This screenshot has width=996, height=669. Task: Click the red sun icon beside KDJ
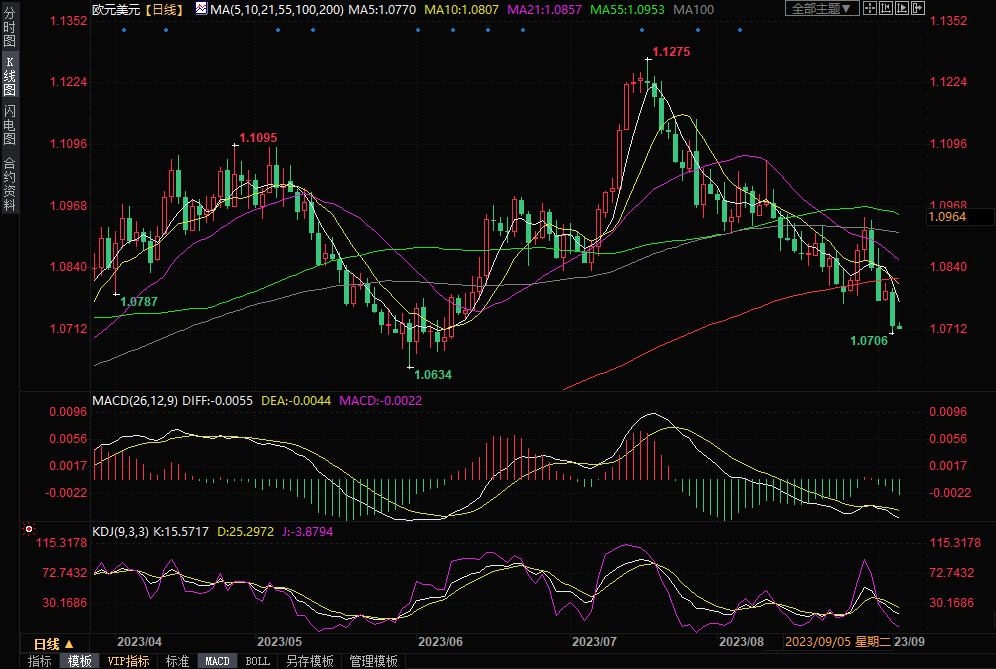pos(29,530)
